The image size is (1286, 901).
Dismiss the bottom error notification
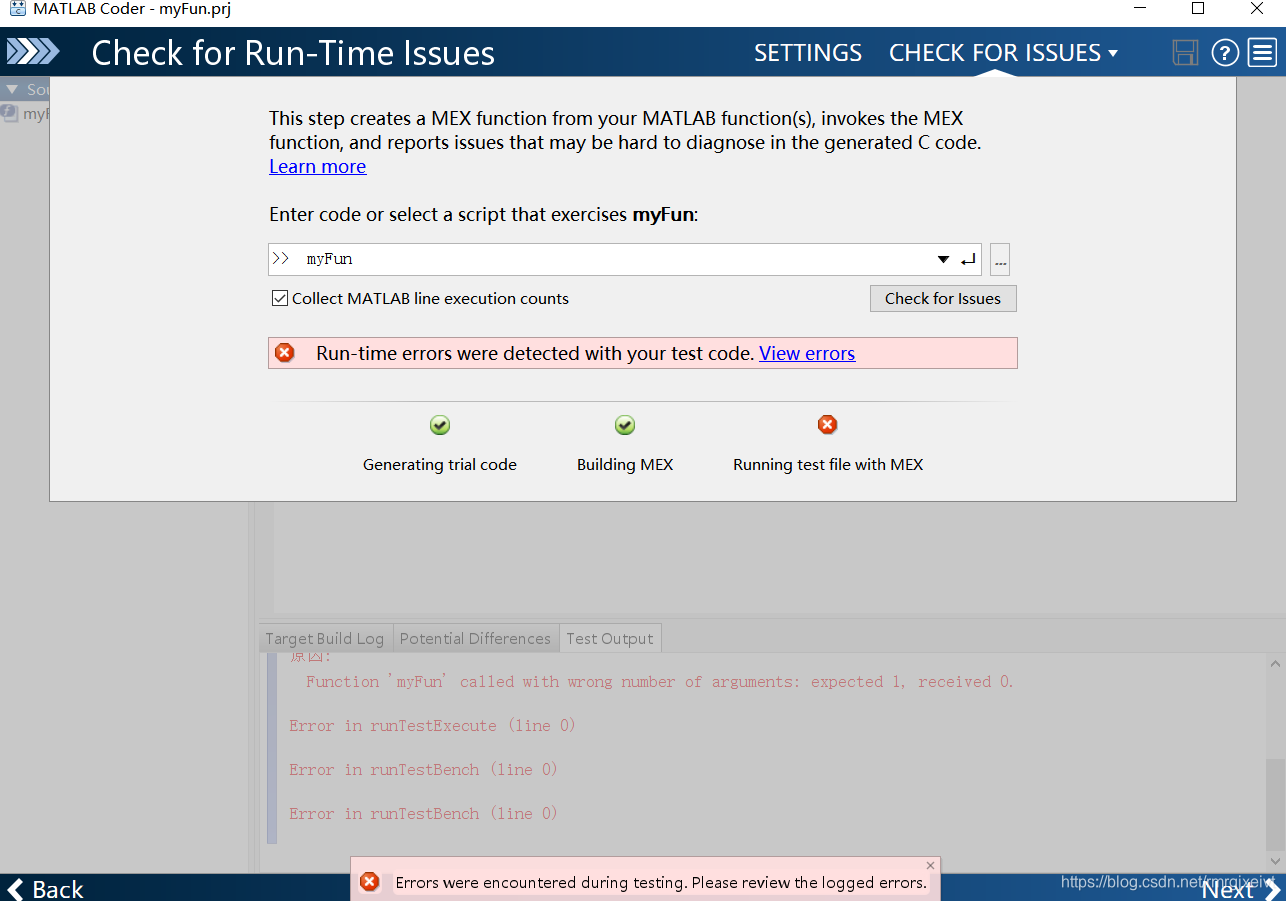coord(930,865)
